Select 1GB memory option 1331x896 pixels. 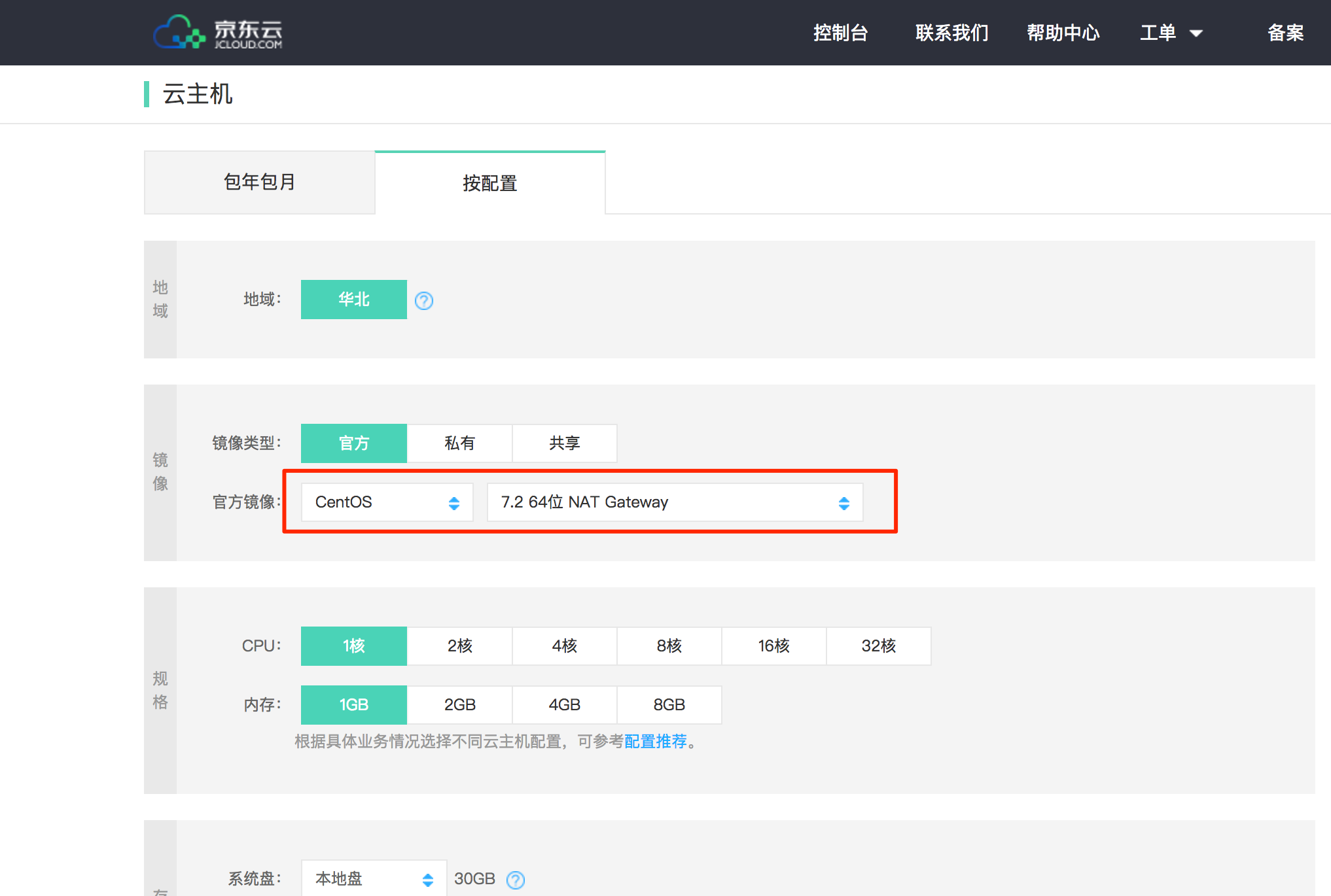click(x=354, y=705)
